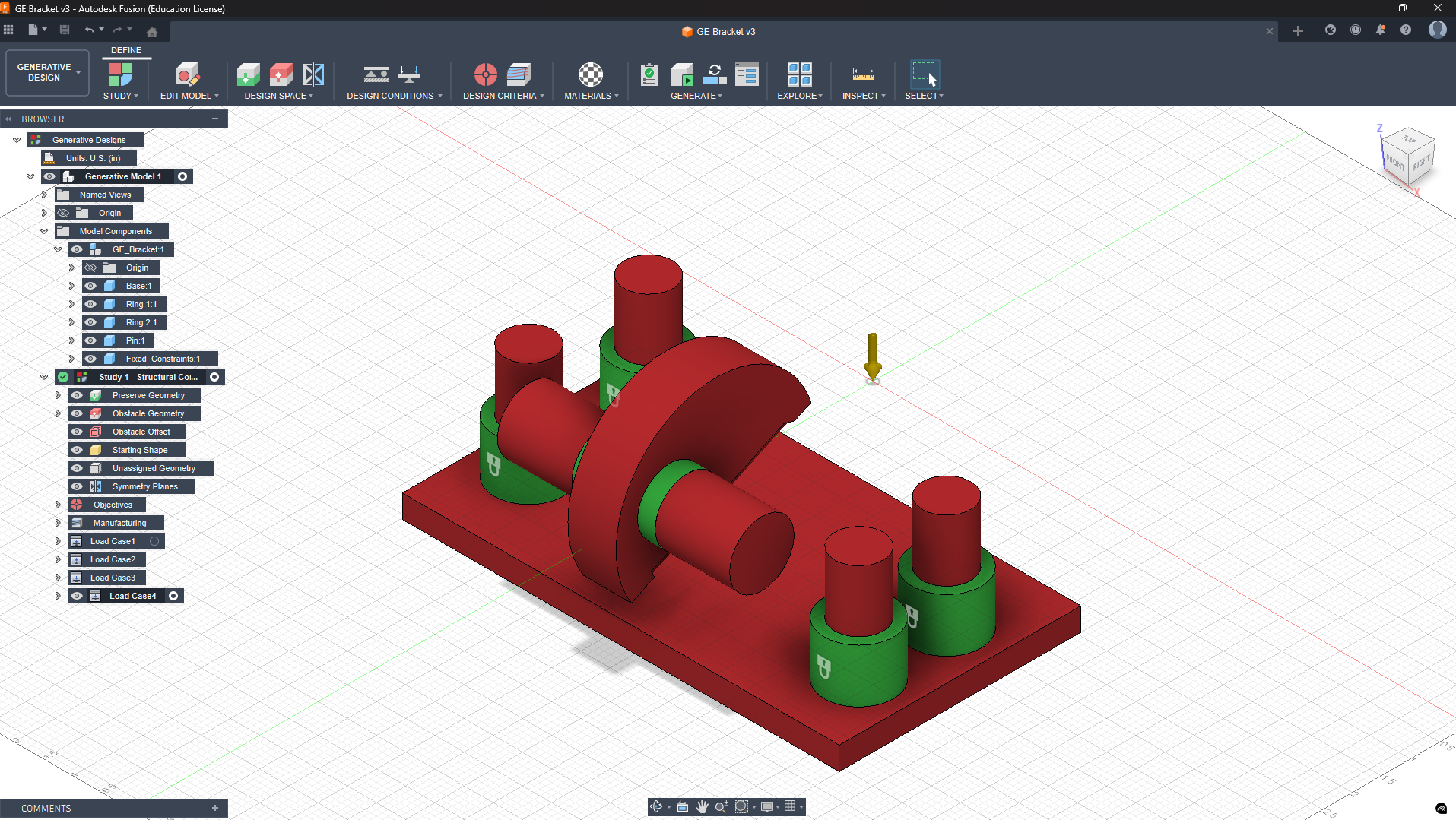Screen dimensions: 1456x820
Task: Click Study 1 activation radio button
Action: [x=214, y=377]
